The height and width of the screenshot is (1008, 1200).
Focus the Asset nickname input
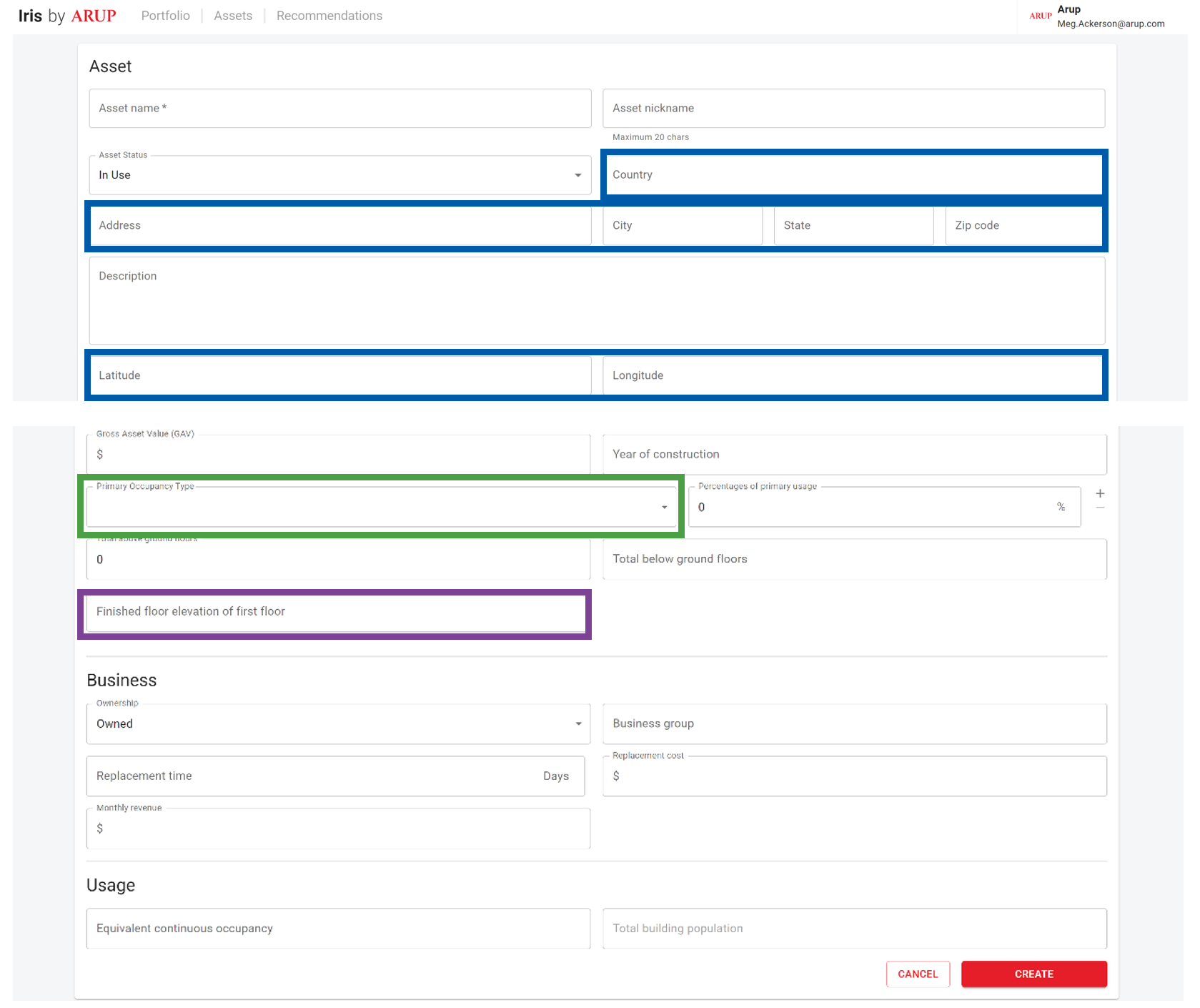point(853,108)
